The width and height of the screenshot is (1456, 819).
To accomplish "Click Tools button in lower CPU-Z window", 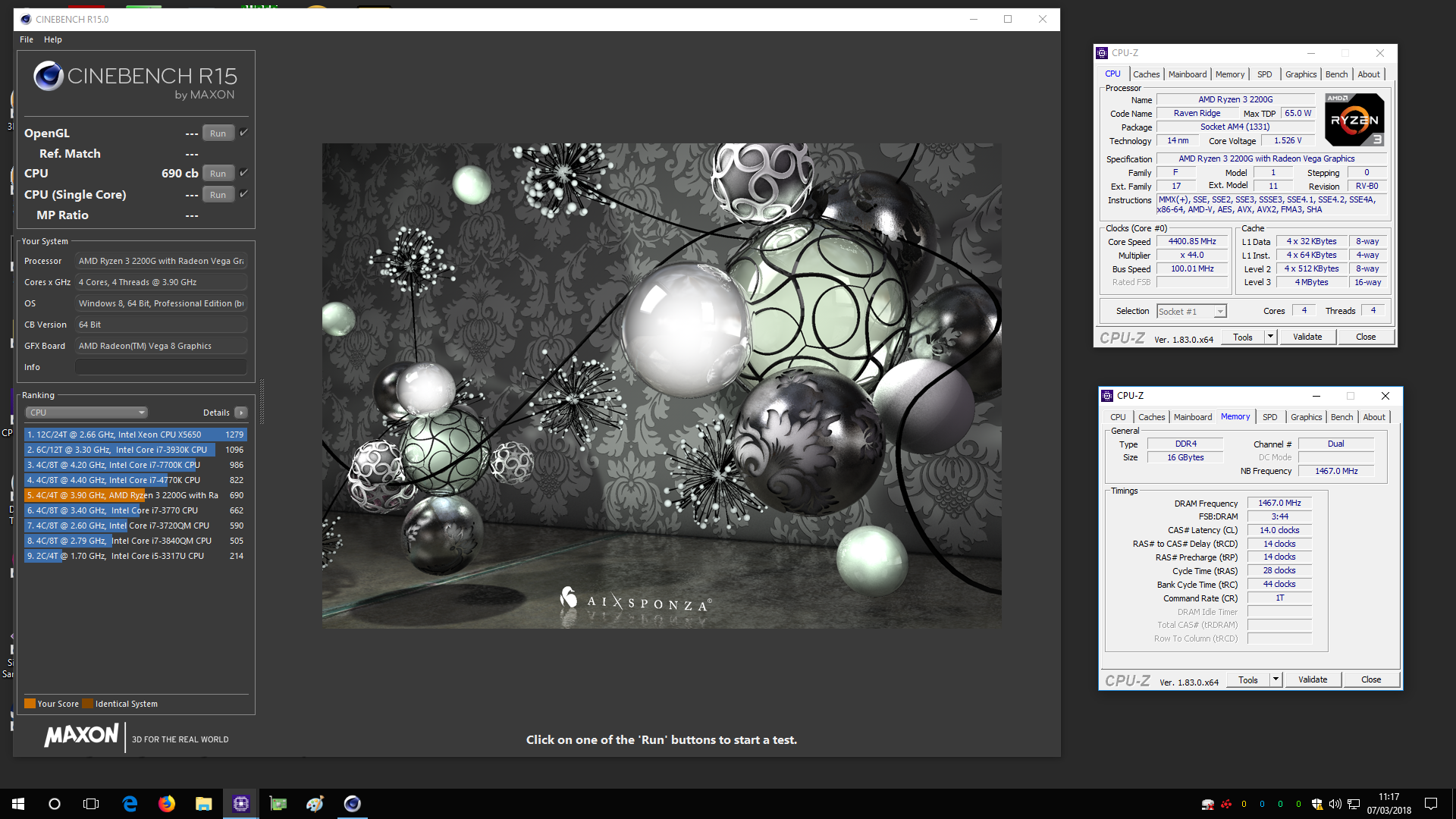I will coord(1248,680).
